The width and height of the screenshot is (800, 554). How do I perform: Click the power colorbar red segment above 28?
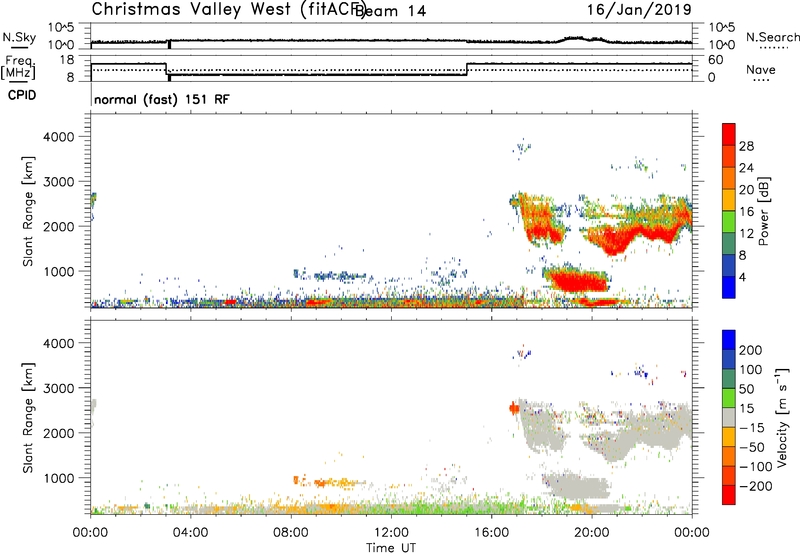click(x=729, y=134)
